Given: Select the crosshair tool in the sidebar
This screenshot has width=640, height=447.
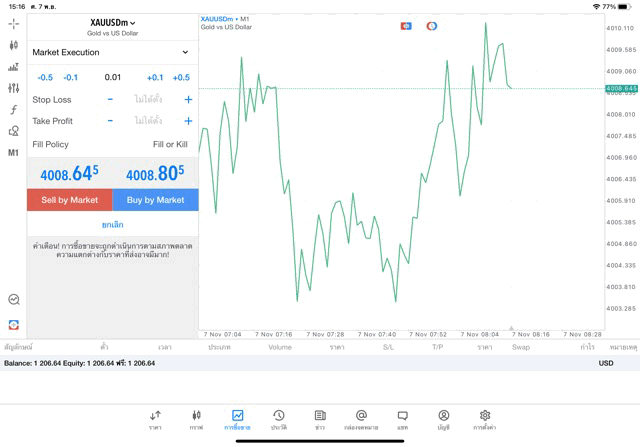Looking at the screenshot, I should [13, 23].
